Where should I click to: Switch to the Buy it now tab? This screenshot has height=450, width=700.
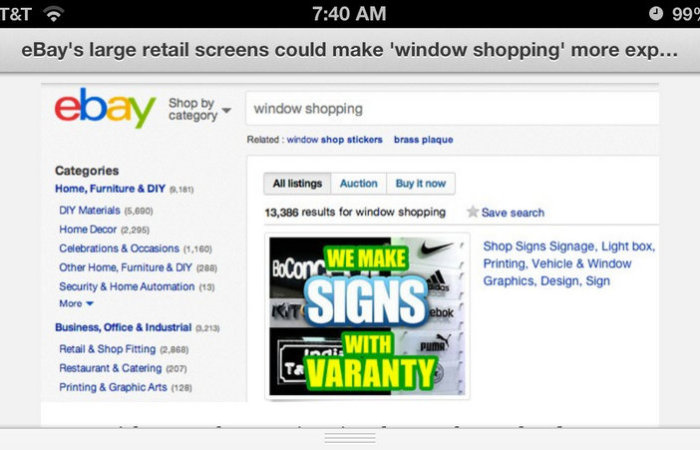(x=421, y=183)
